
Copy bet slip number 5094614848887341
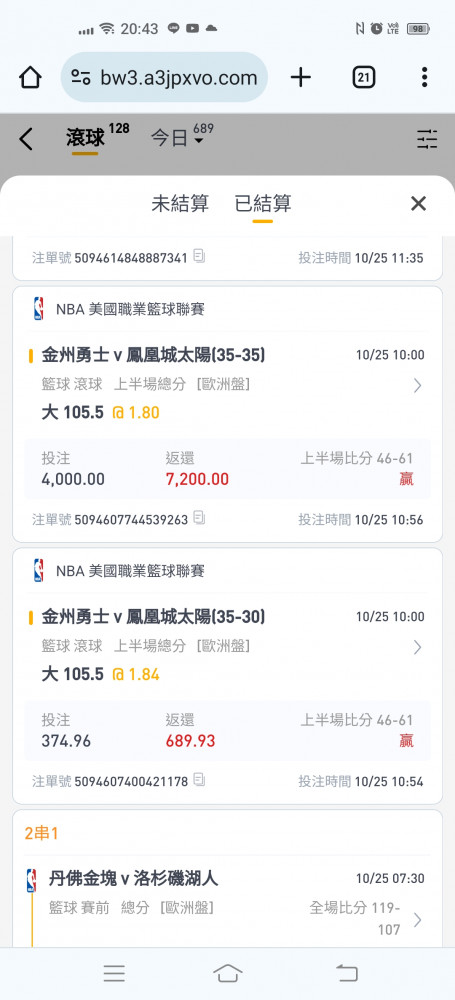(199, 257)
